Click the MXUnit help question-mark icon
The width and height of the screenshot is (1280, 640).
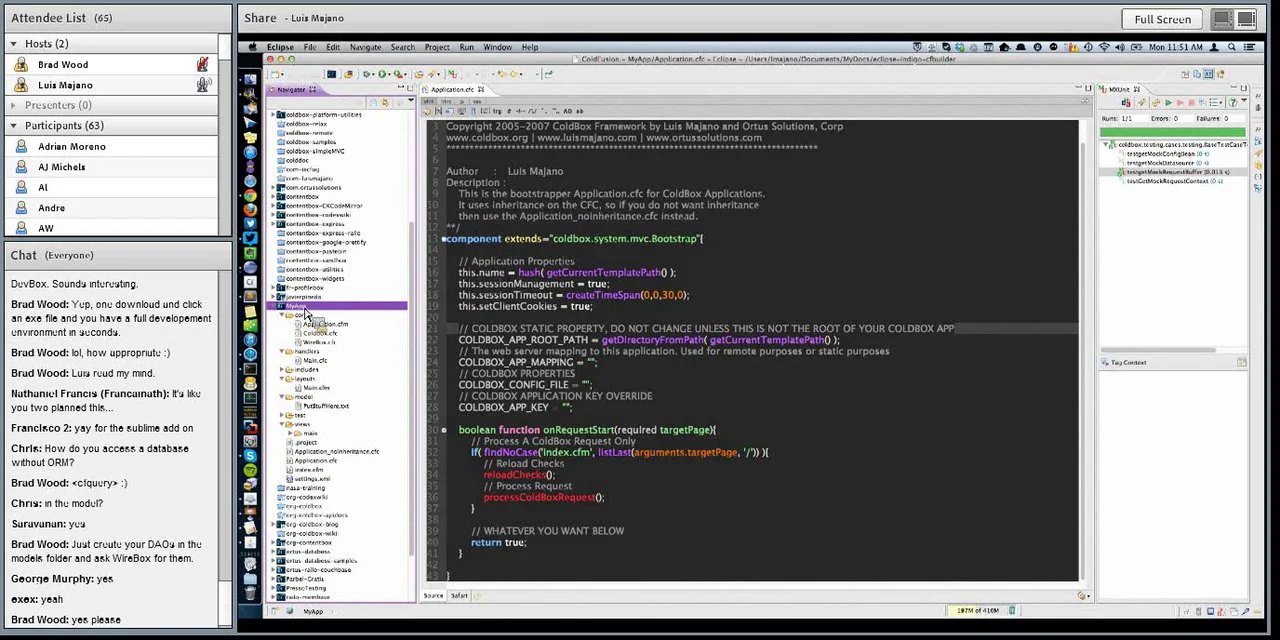[1231, 103]
